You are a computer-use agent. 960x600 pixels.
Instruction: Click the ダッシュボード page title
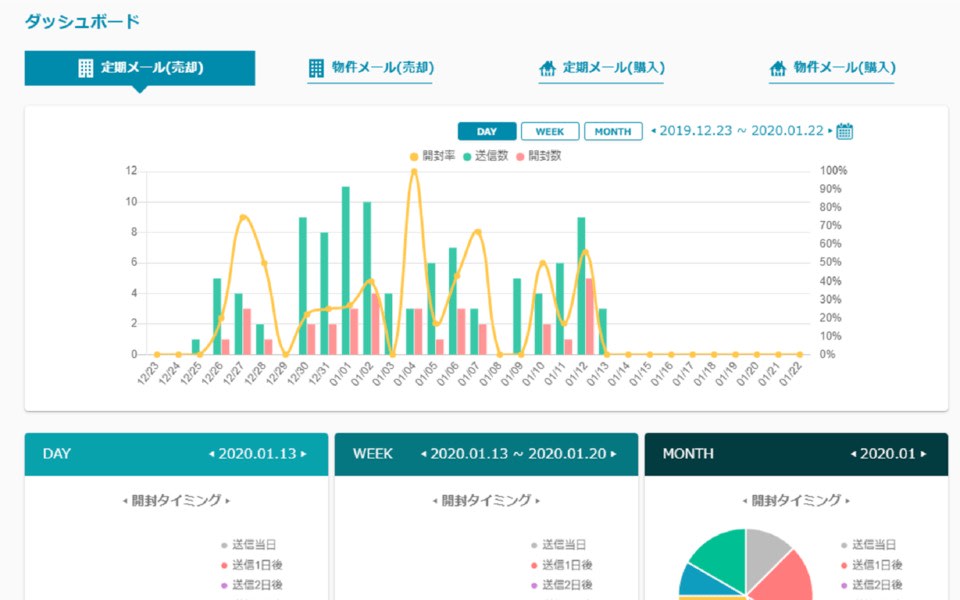[82, 22]
